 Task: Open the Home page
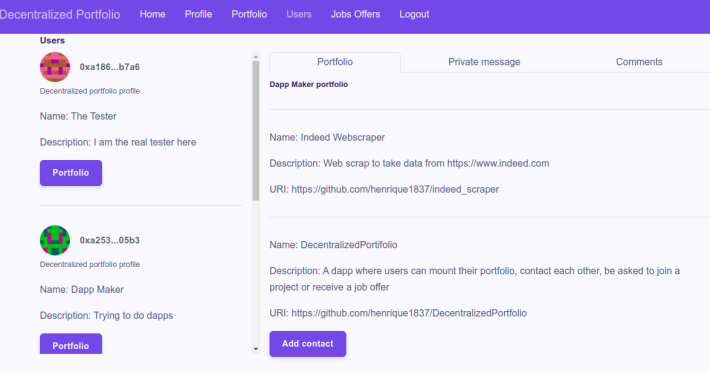click(153, 14)
